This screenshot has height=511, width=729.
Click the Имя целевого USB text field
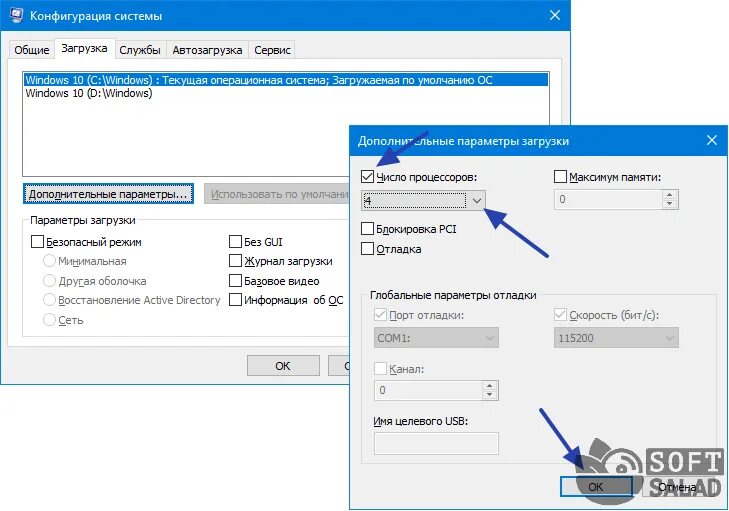click(436, 443)
